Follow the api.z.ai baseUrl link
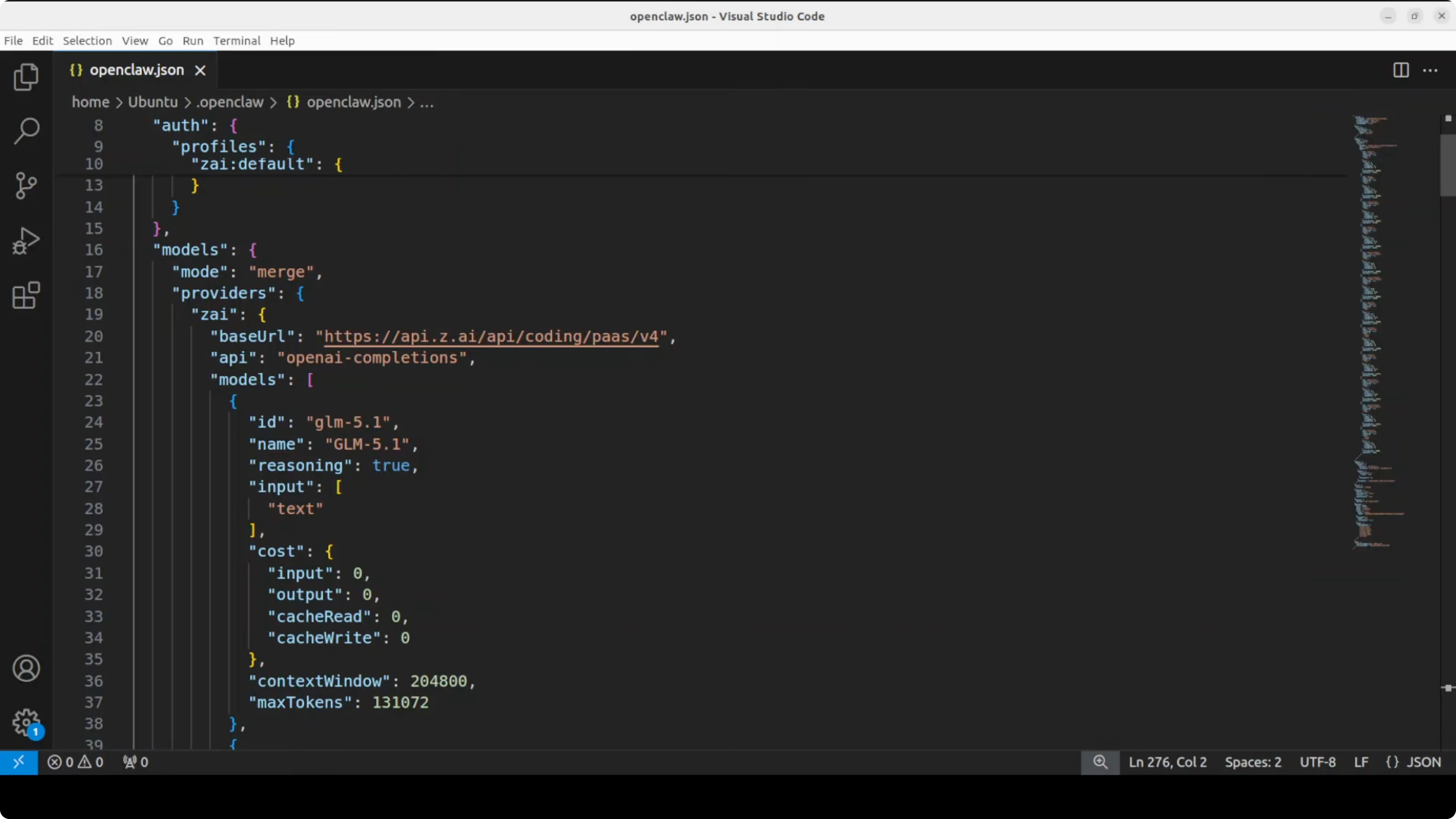The width and height of the screenshot is (1456, 819). [491, 336]
